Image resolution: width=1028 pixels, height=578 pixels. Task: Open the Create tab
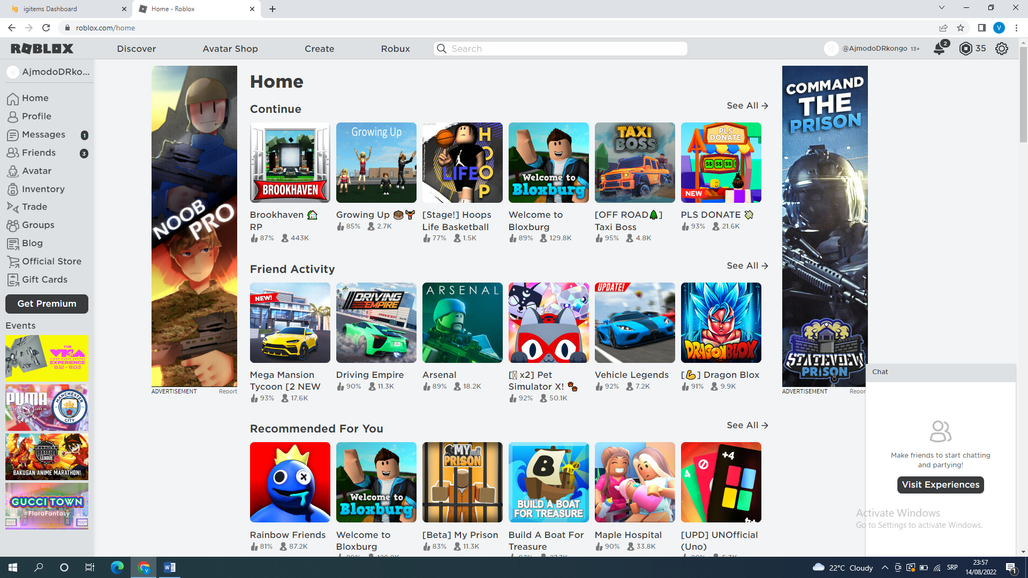pos(319,48)
